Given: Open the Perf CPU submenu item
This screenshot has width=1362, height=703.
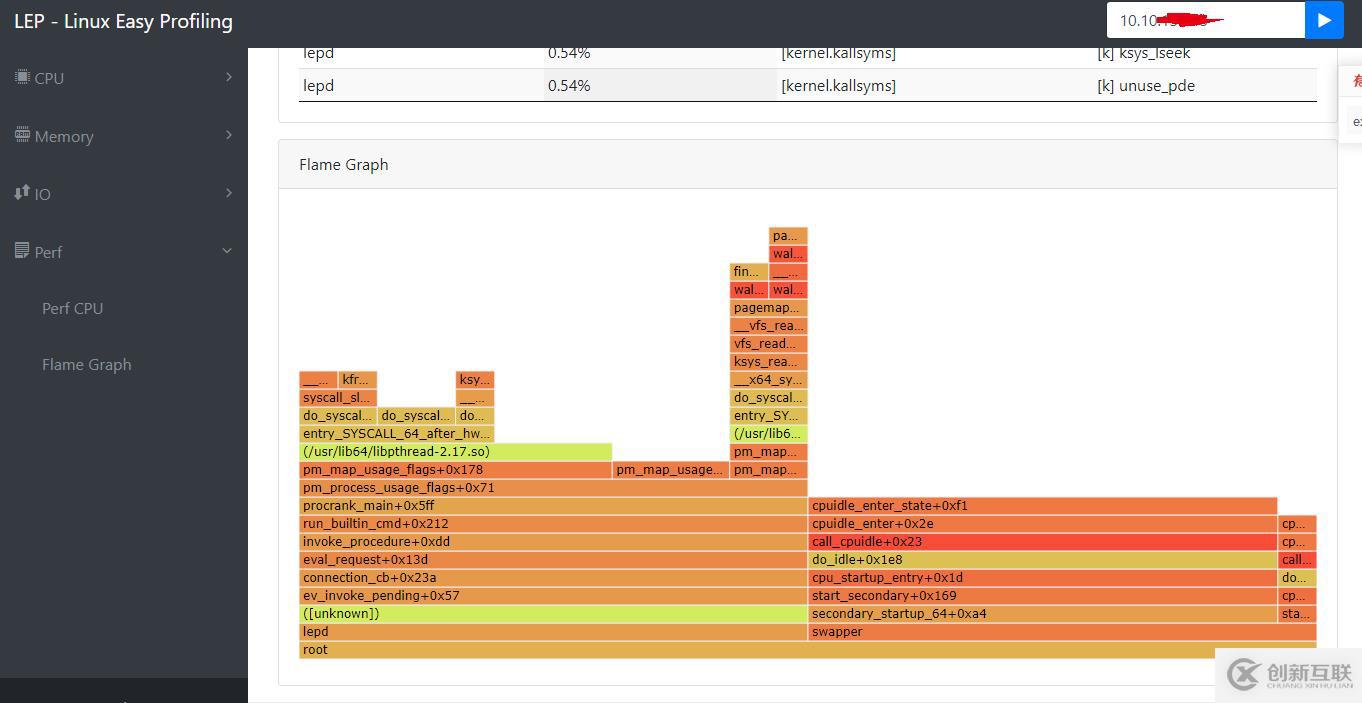Looking at the screenshot, I should (x=72, y=308).
